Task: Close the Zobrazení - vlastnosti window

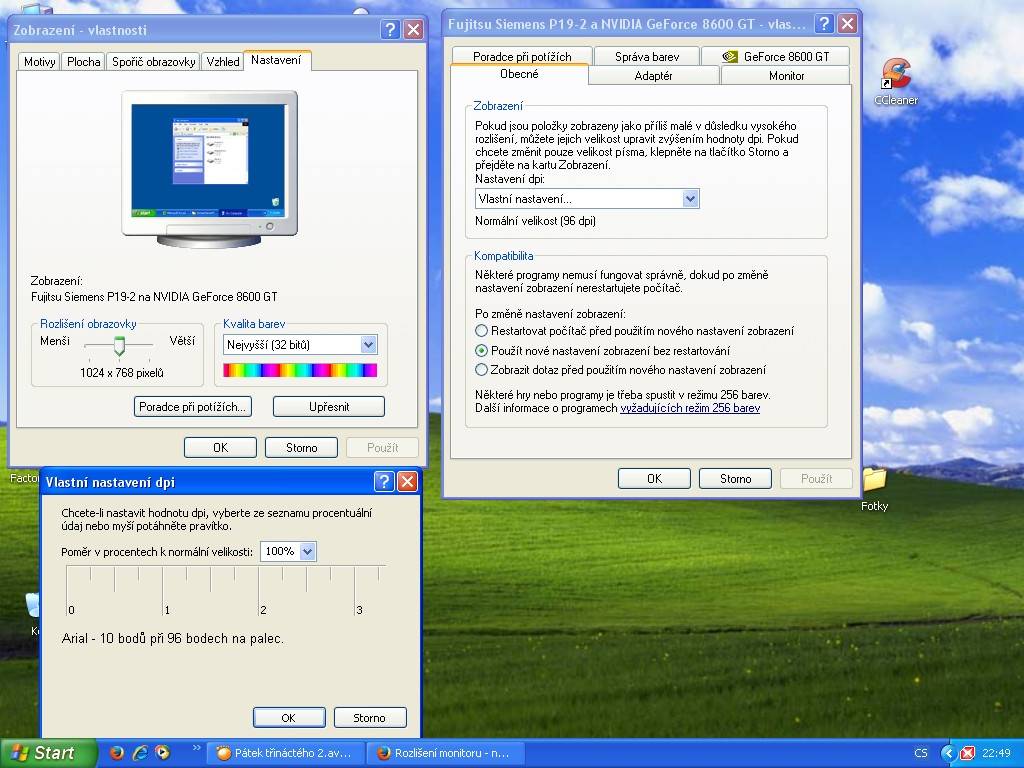Action: tap(413, 29)
